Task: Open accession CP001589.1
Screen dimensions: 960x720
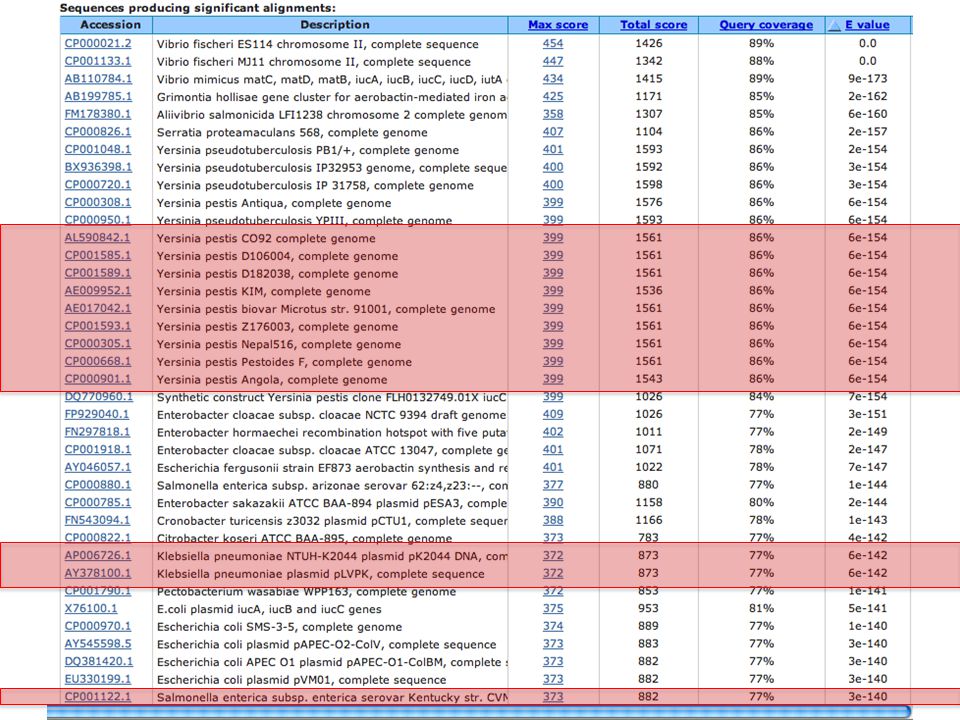Action: [98, 273]
